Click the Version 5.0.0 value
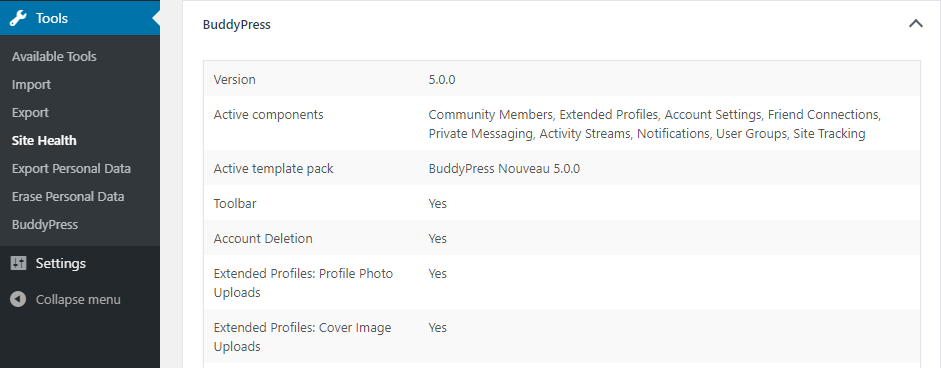 [x=442, y=79]
